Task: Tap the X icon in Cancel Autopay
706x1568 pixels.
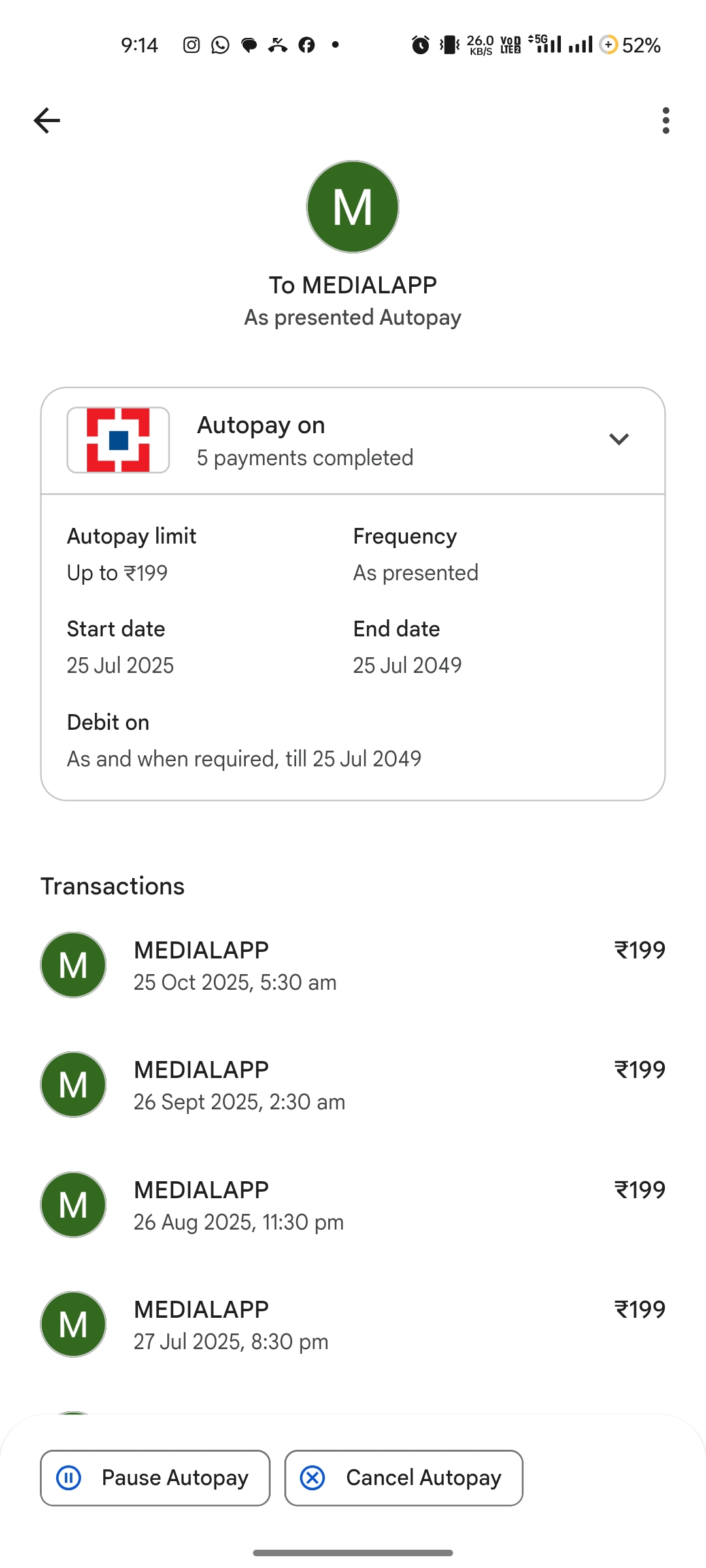Action: 313,1478
